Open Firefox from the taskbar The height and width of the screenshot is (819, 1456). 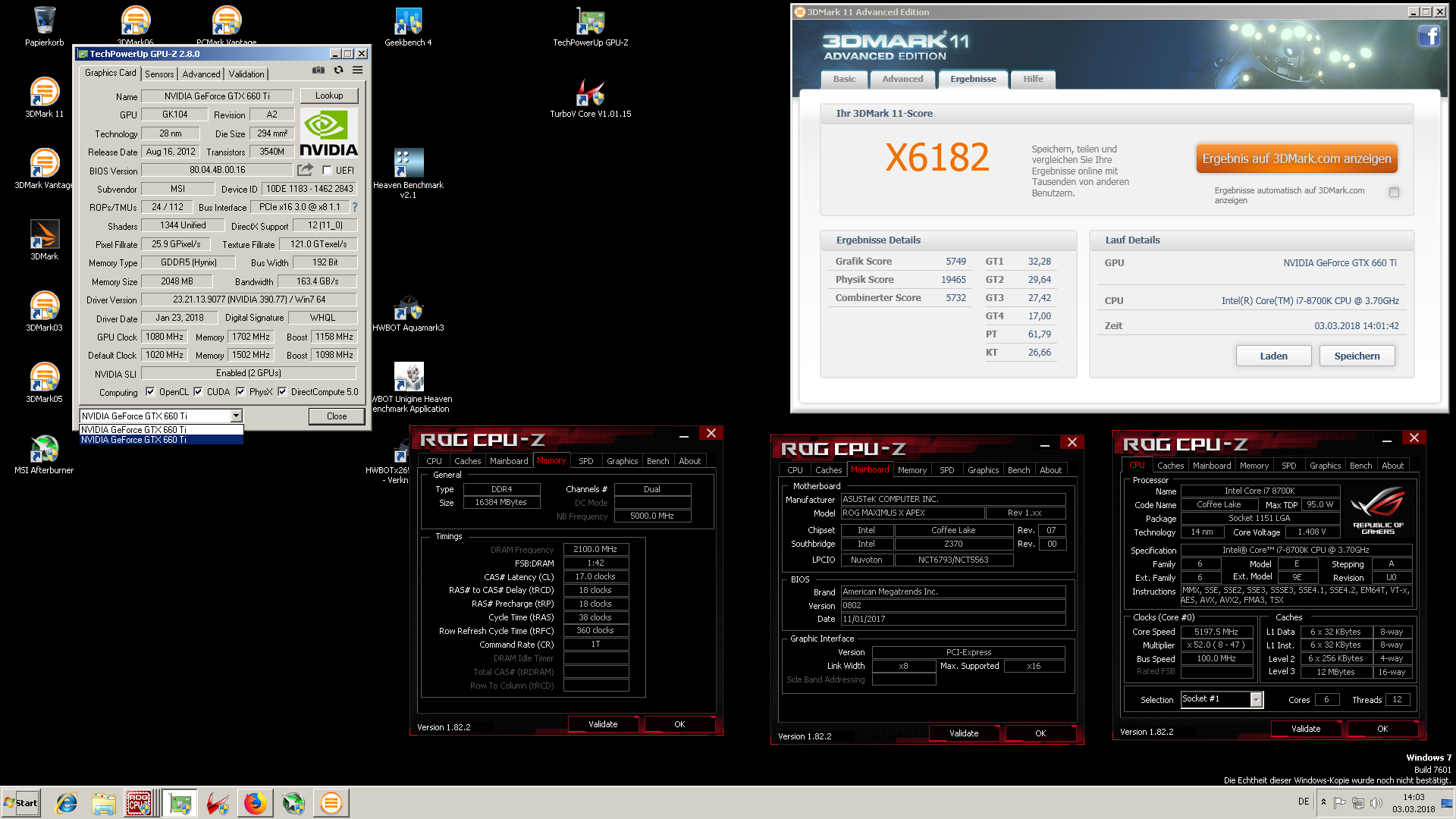(x=256, y=803)
